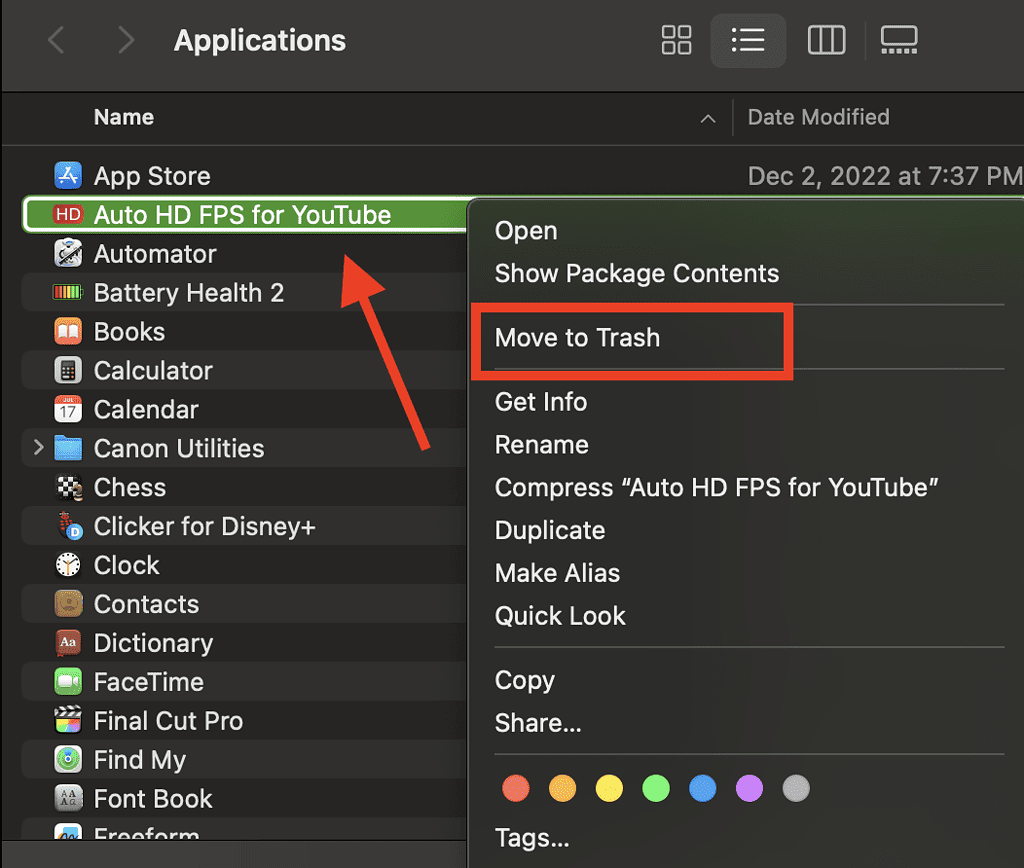Expand the Canon Utilities folder
The height and width of the screenshot is (868, 1024).
(38, 448)
